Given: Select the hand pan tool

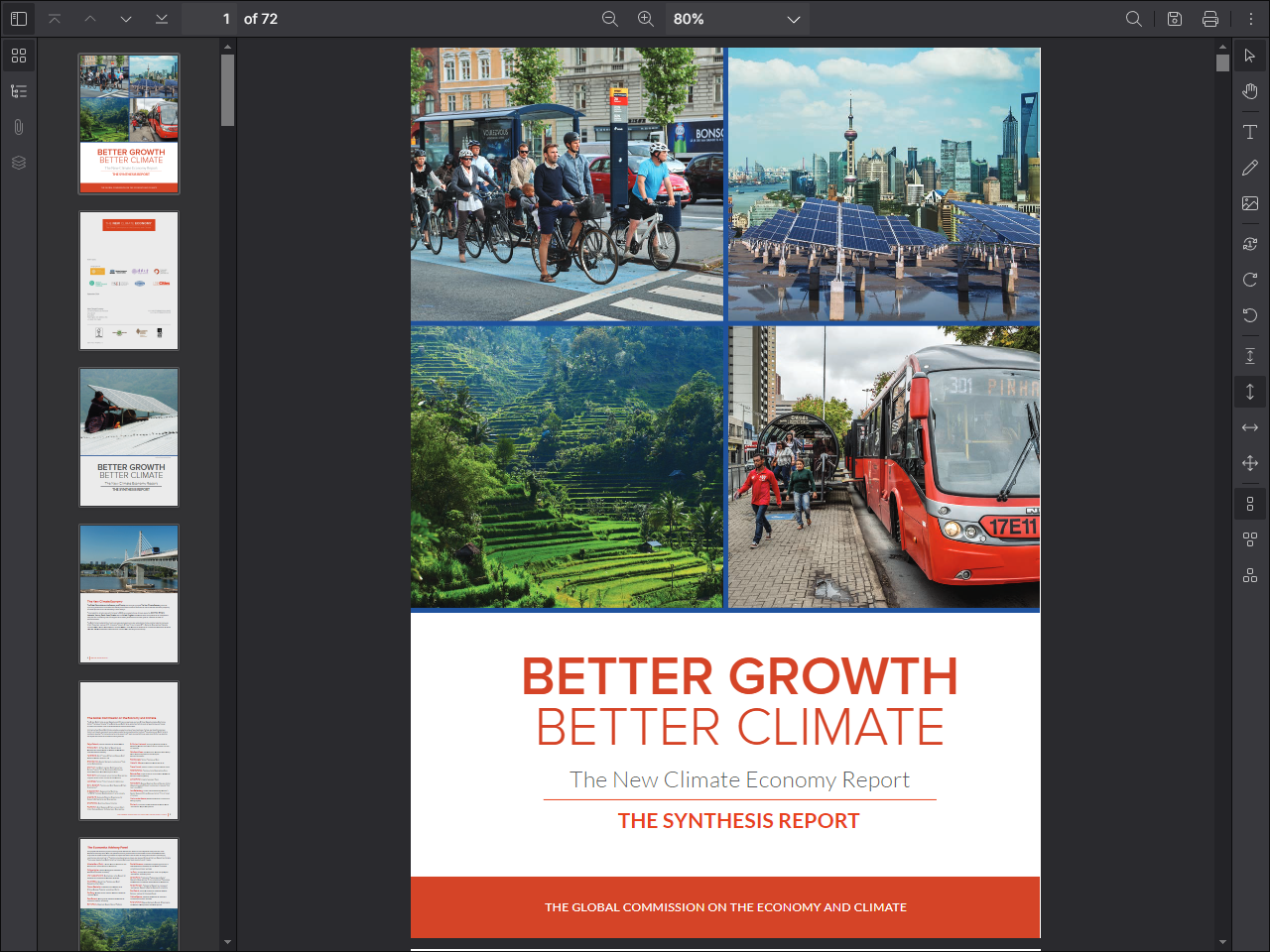Looking at the screenshot, I should (1250, 91).
